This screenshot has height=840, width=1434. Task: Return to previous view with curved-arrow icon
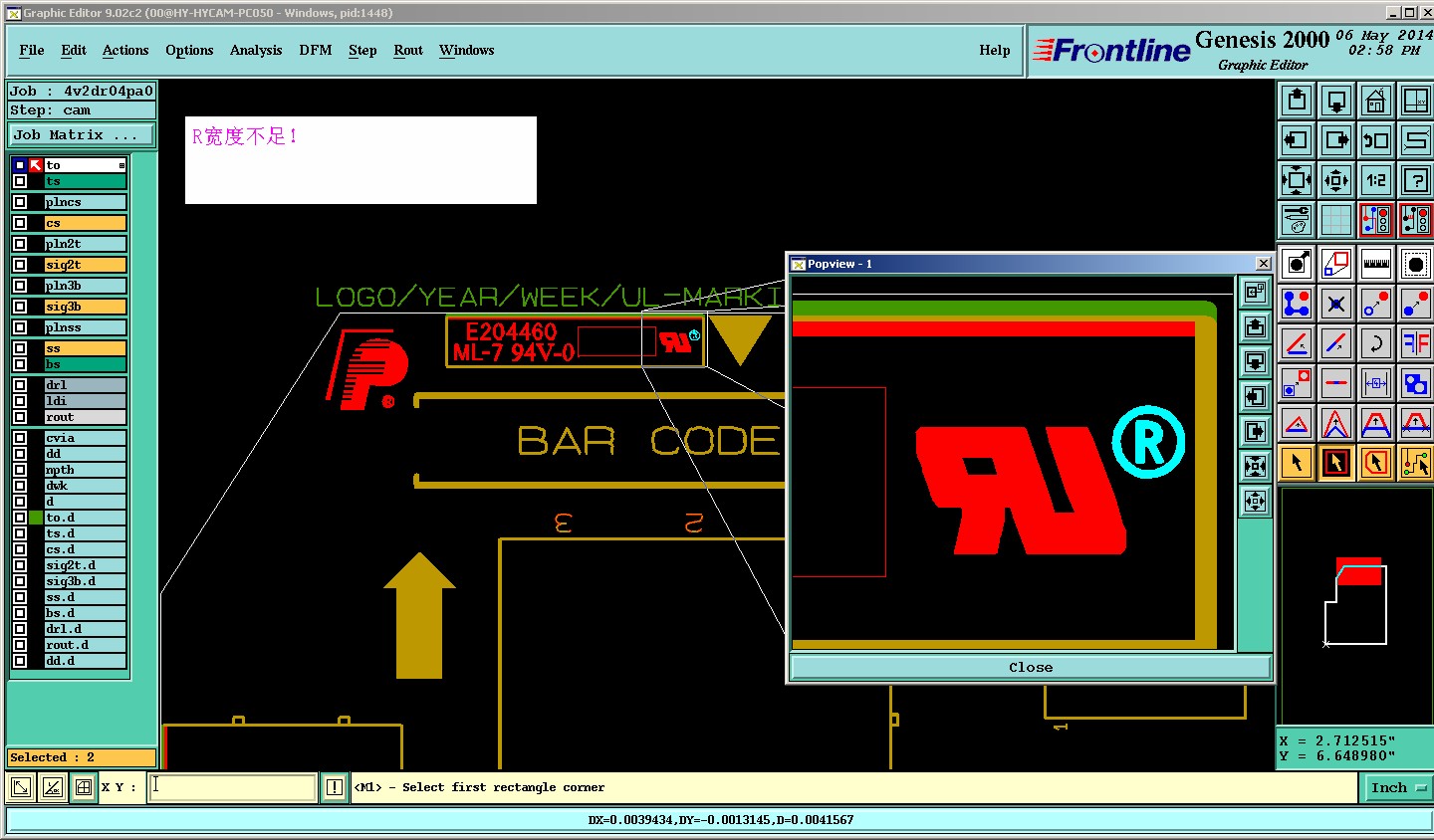1376,140
